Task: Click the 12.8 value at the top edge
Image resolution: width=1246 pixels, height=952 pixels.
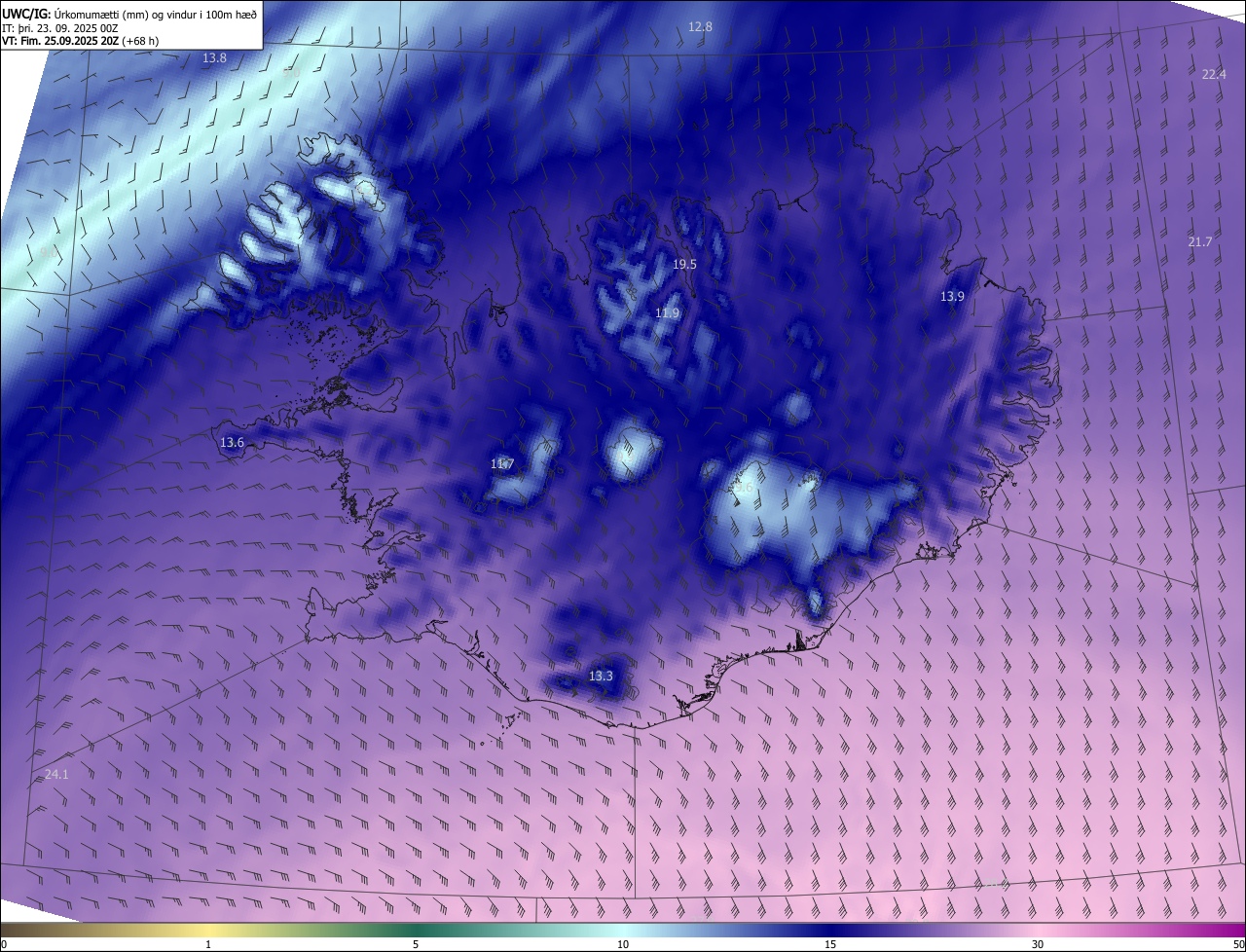Action: [x=700, y=27]
